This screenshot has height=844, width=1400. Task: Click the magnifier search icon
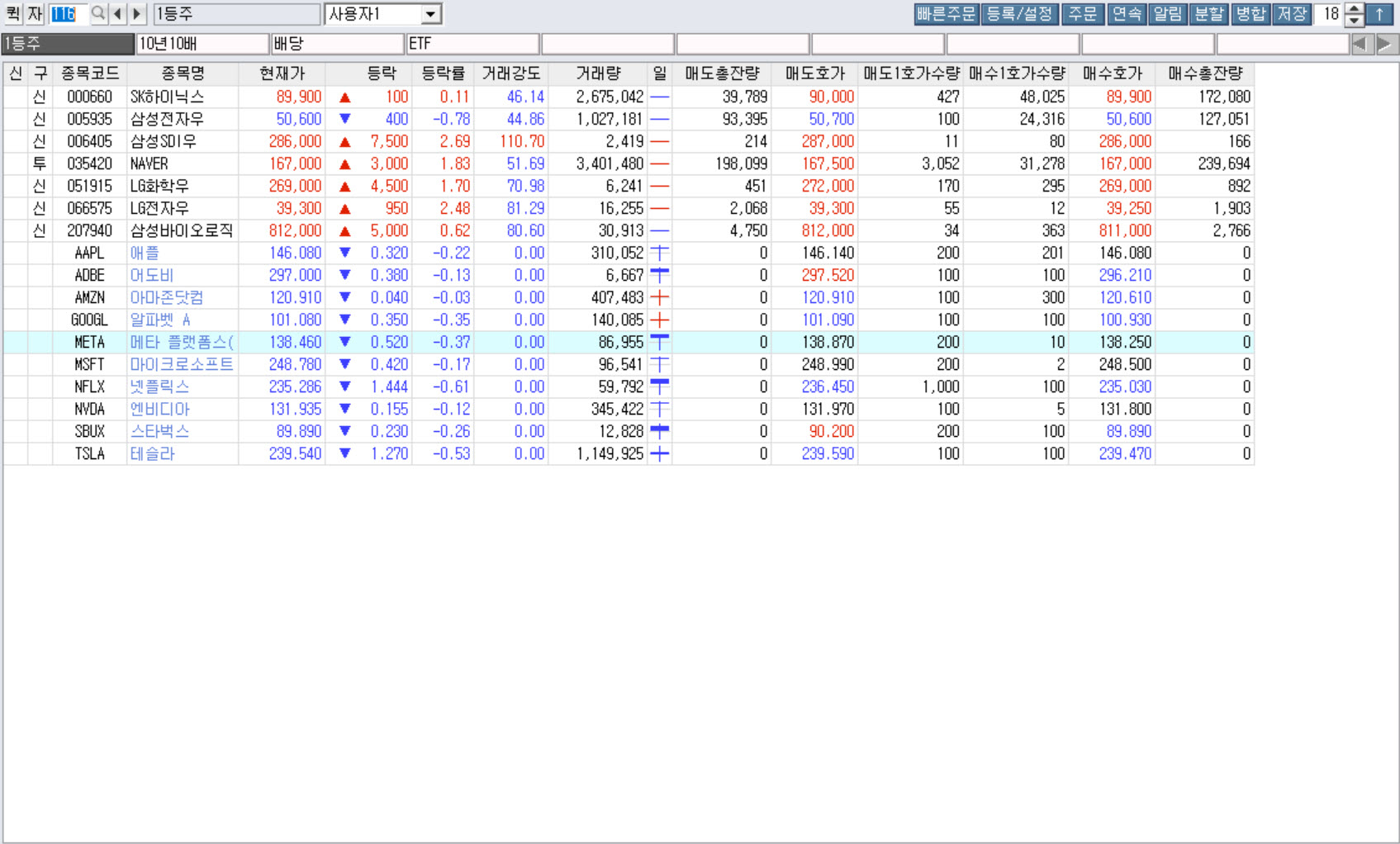pos(98,14)
